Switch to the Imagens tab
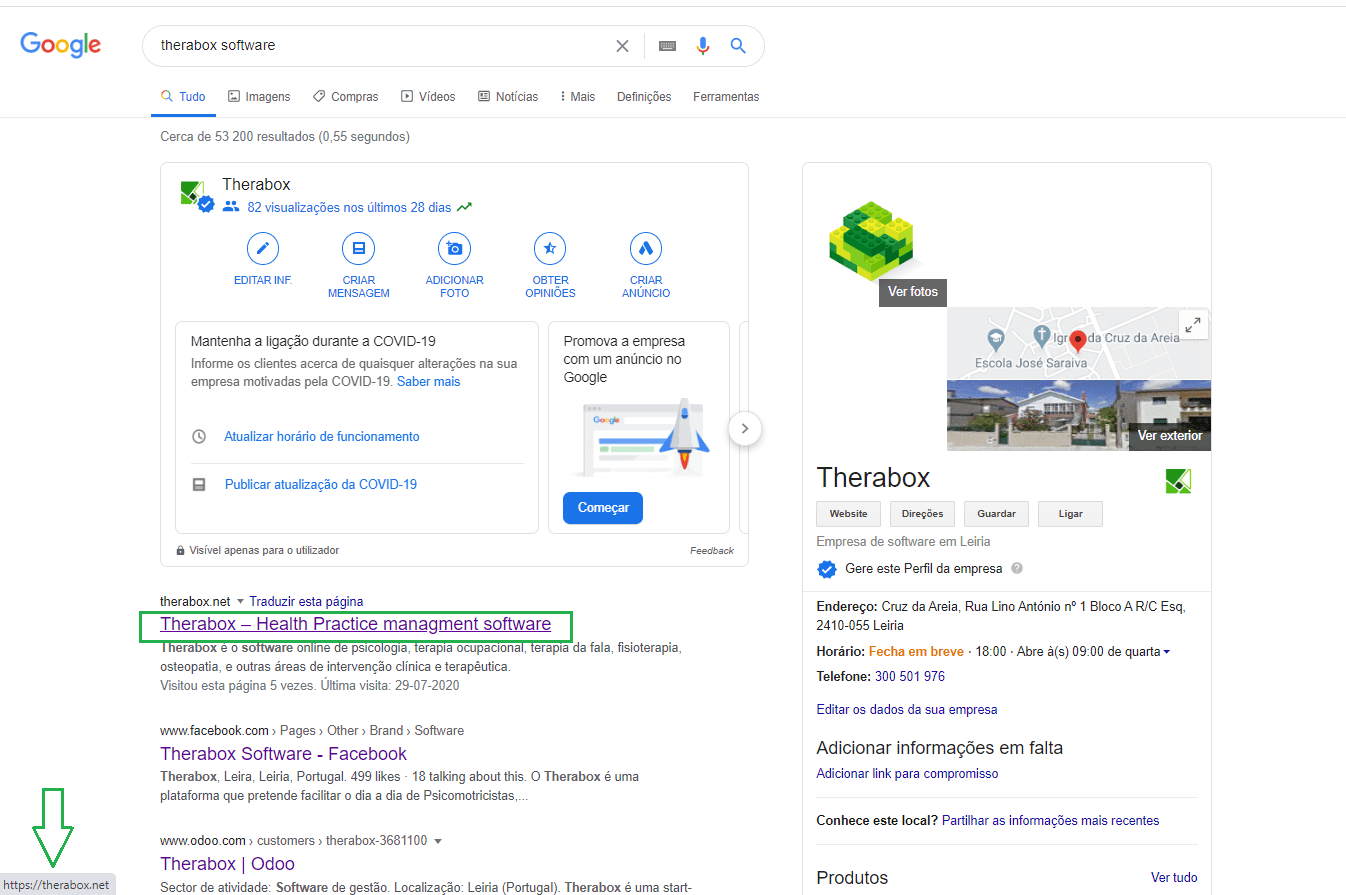Screen dimensions: 1346x895 coord(259,97)
